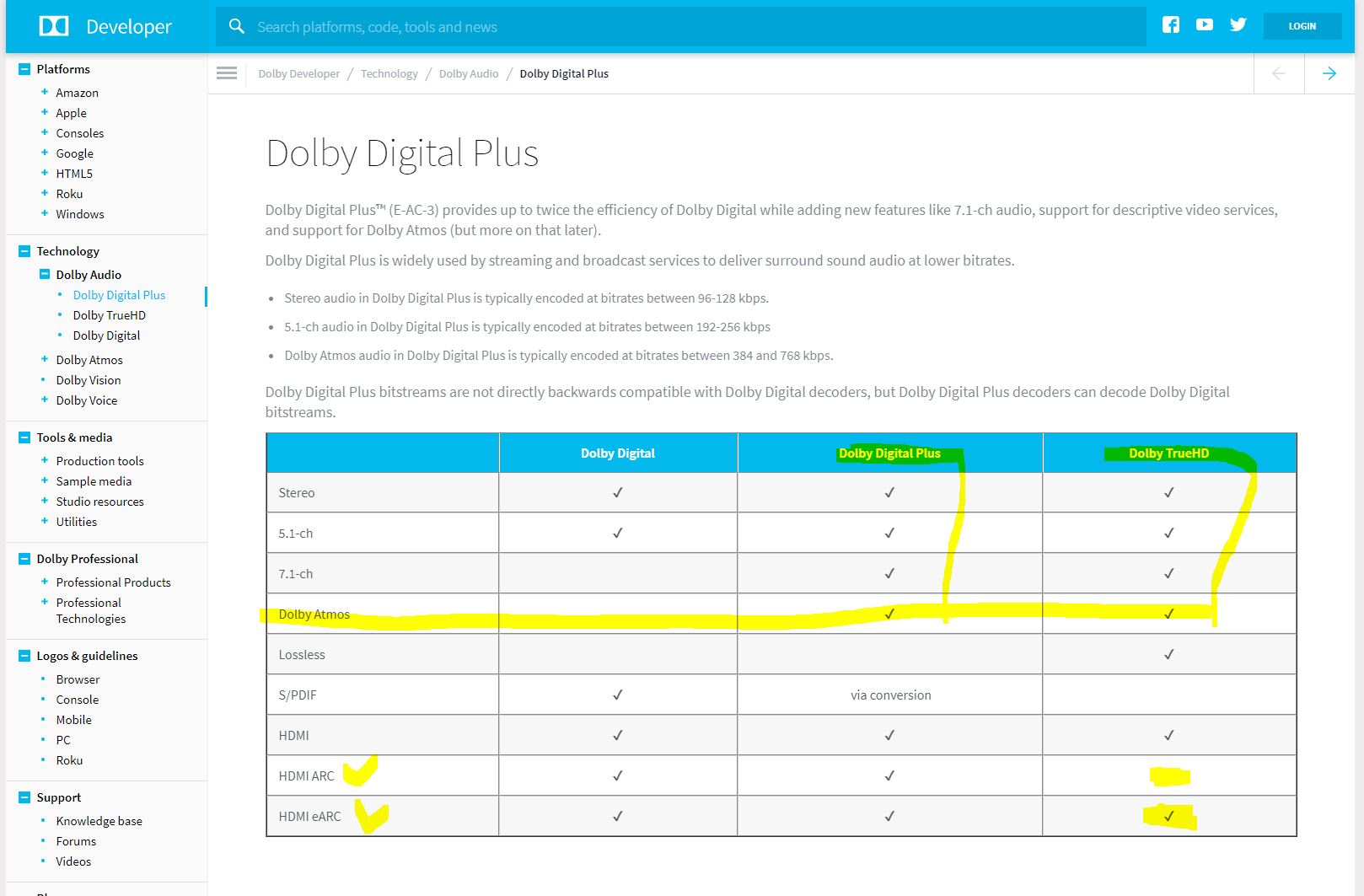Expand Professional Products item

click(44, 582)
